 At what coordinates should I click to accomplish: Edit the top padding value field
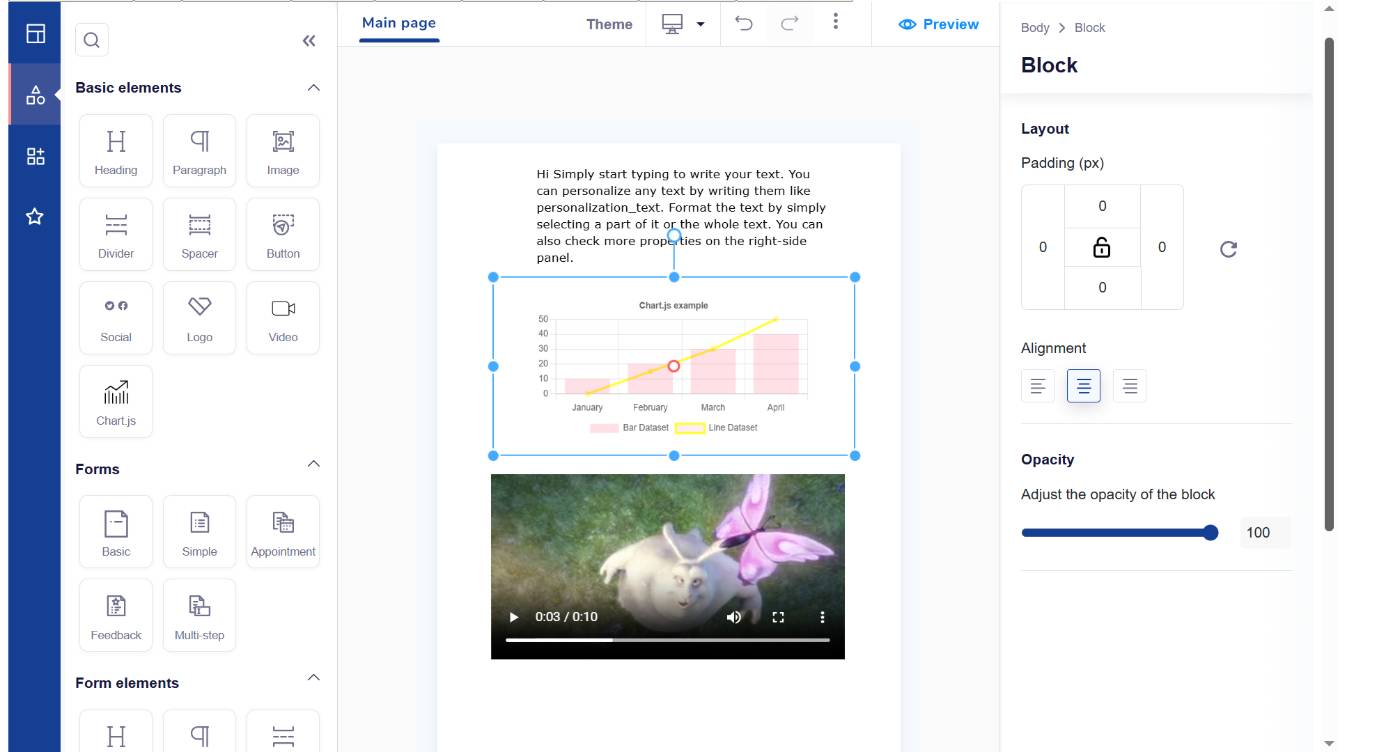coord(1102,206)
